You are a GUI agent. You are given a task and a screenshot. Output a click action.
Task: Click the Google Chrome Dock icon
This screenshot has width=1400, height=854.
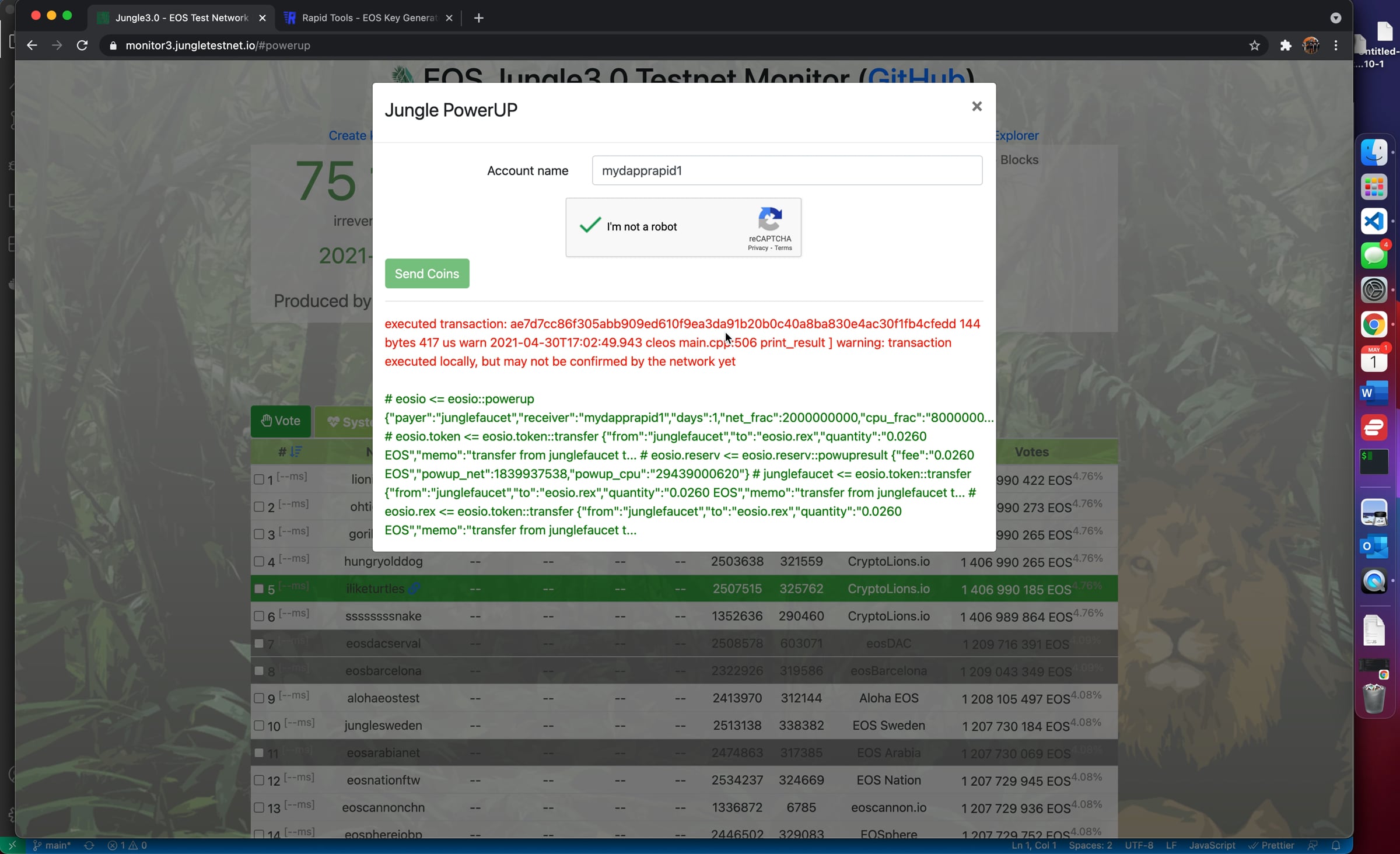(x=1374, y=324)
